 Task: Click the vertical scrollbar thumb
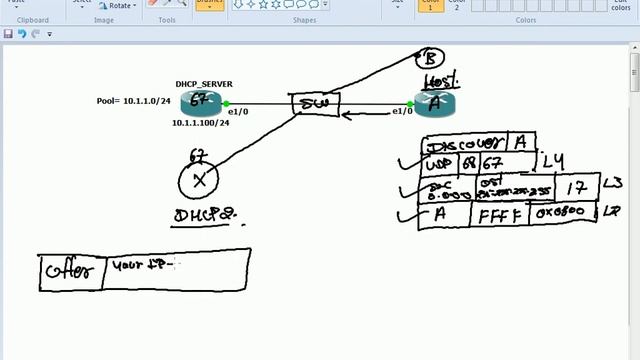pyautogui.click(x=635, y=72)
